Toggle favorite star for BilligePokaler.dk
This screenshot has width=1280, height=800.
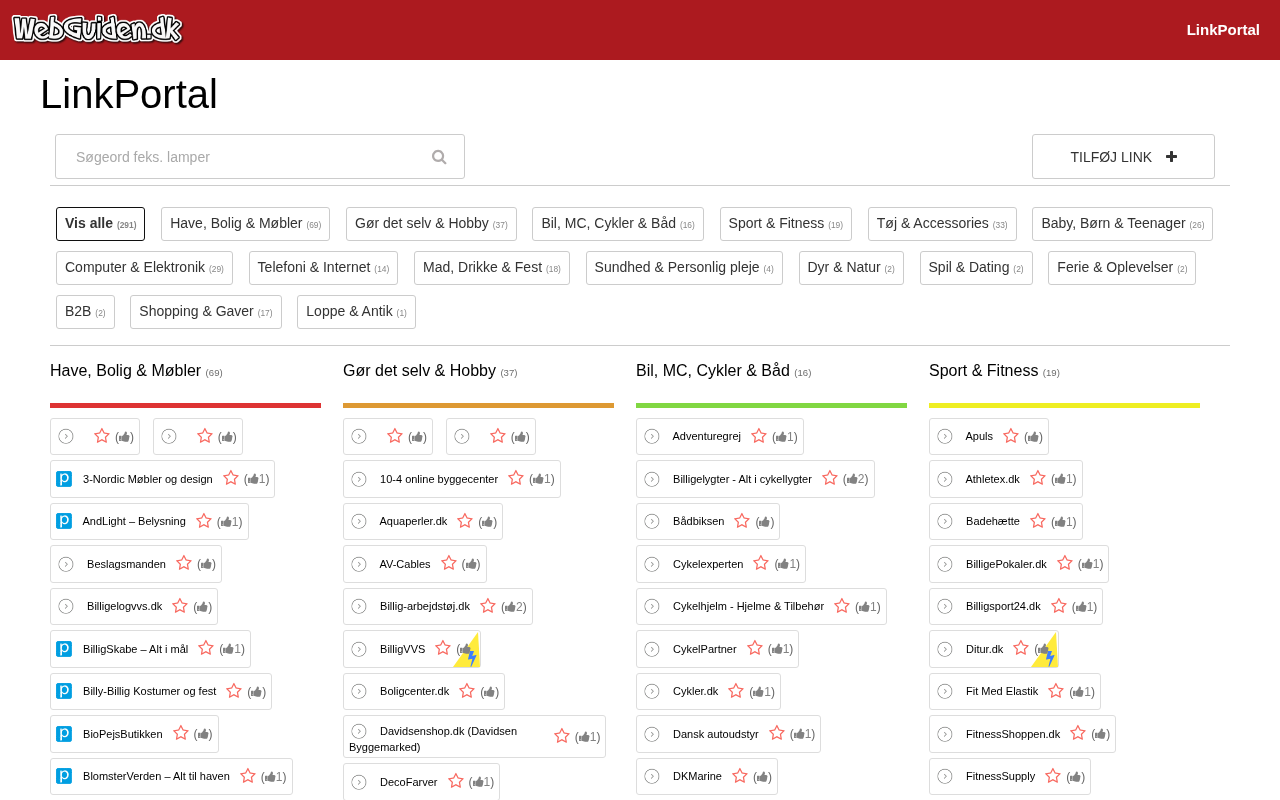tap(1065, 563)
